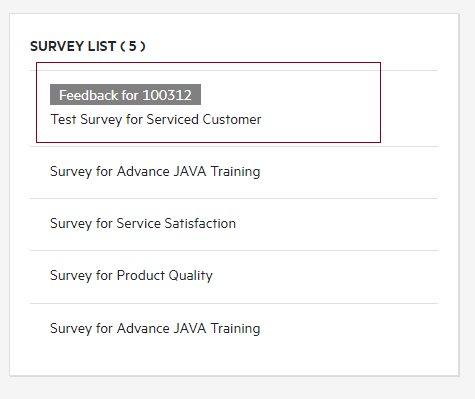Screen dimensions: 475x399
Task: Open 'Test Survey for Serviced Customer'
Action: (x=156, y=120)
